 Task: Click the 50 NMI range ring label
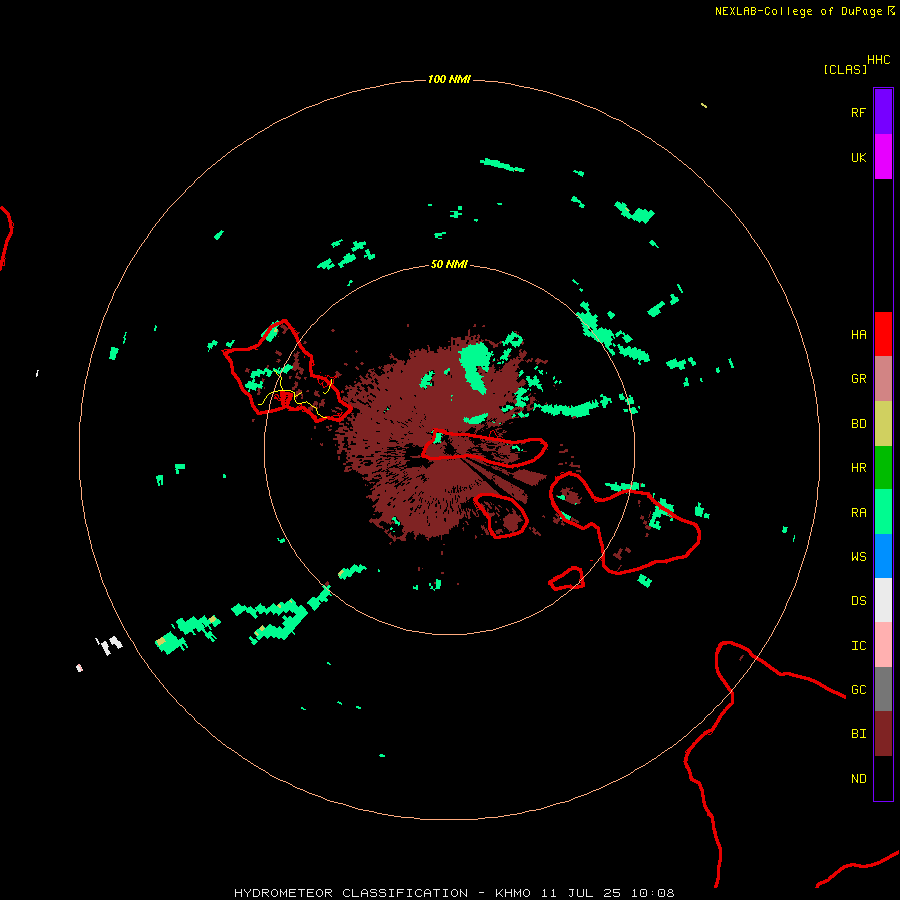(449, 264)
